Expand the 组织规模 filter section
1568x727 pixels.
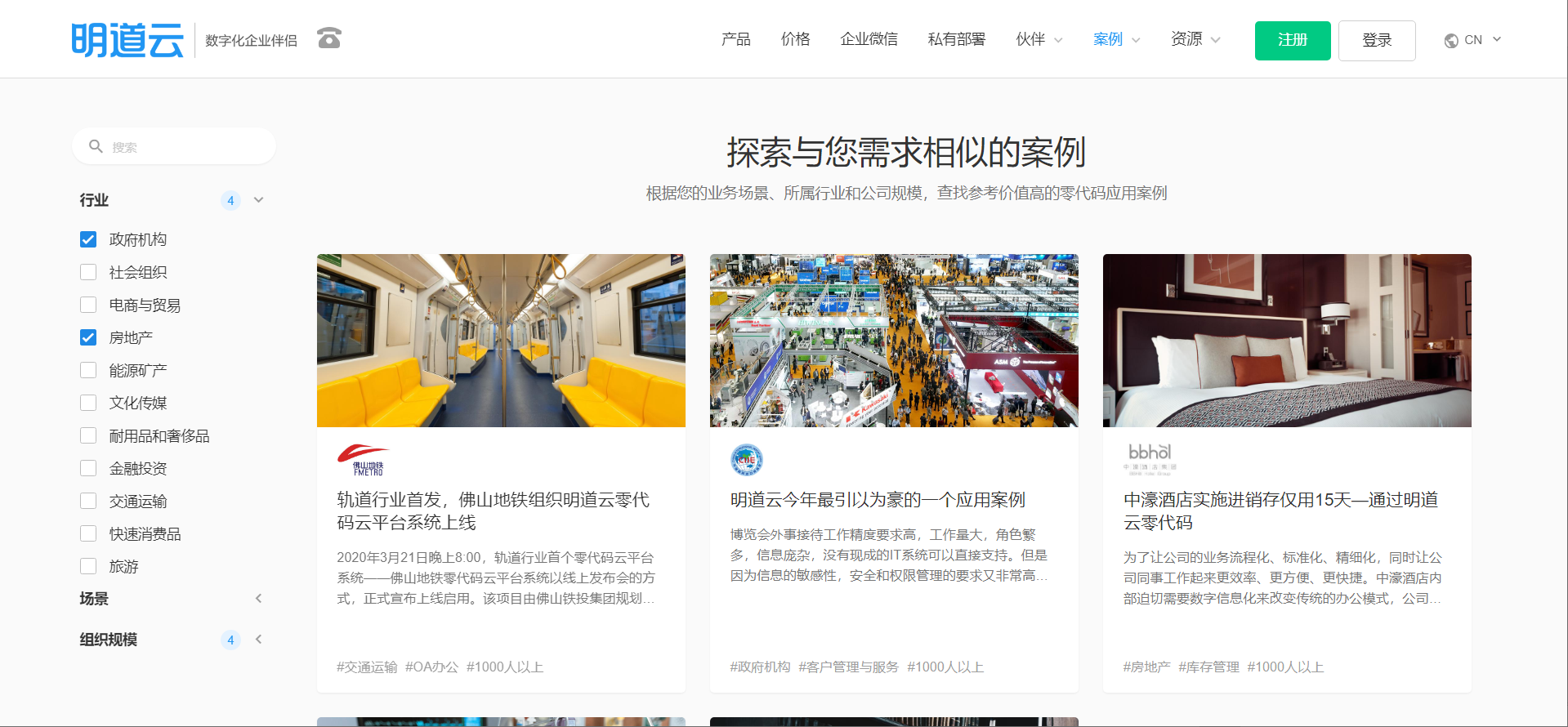coord(259,640)
